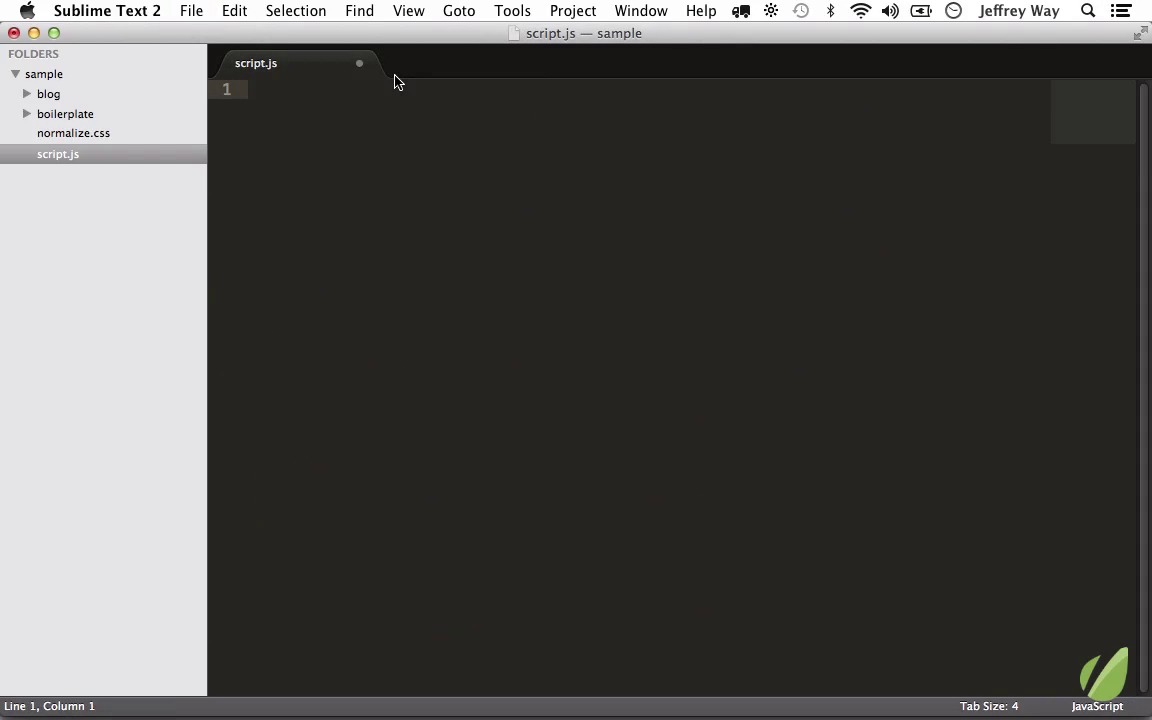Click the minimap viewport region
The image size is (1152, 720).
pos(1092,112)
